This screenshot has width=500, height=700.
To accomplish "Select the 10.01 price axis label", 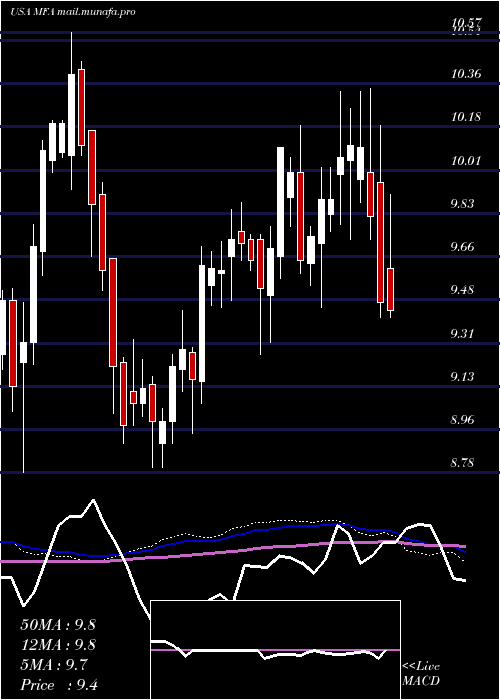I will pos(466,161).
